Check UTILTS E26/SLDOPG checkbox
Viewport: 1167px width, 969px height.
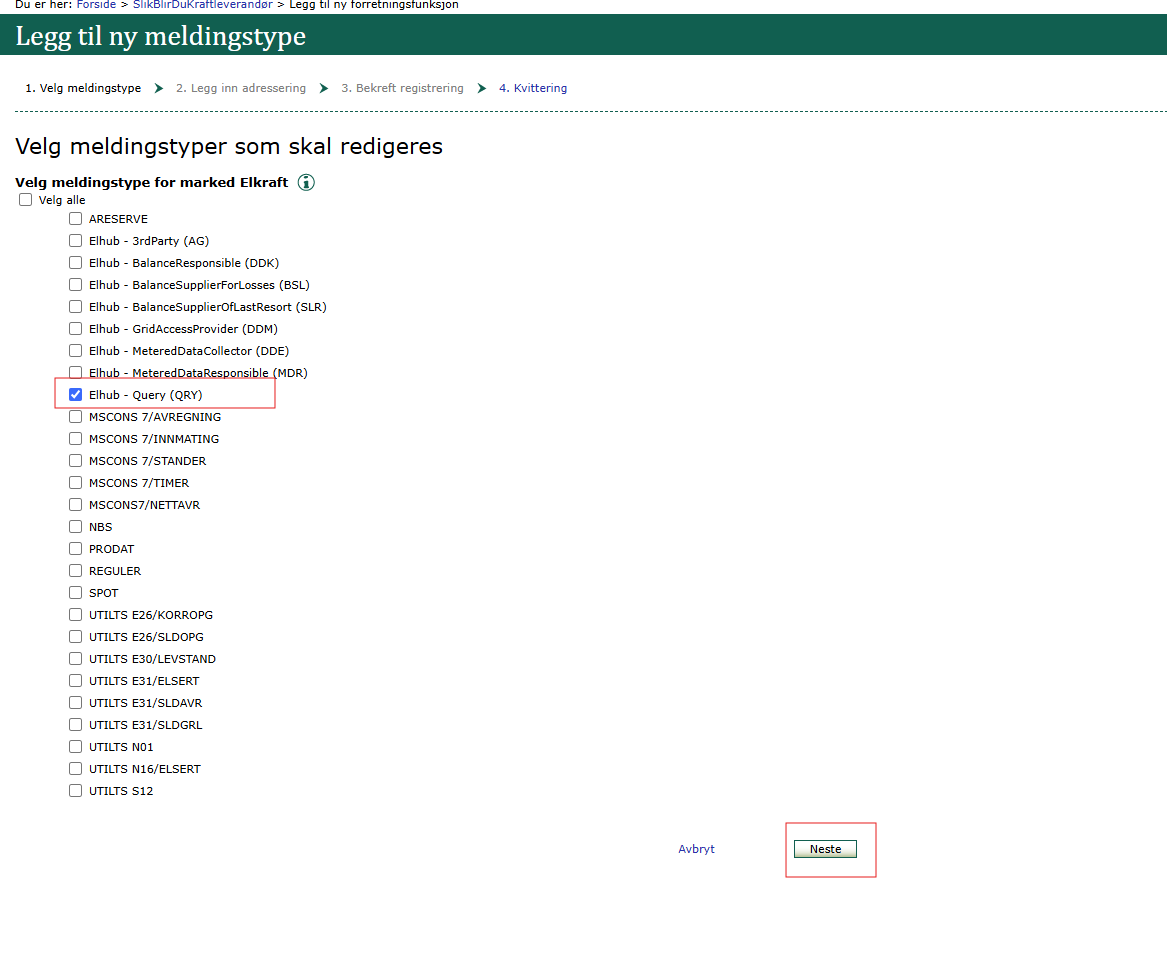tap(75, 636)
